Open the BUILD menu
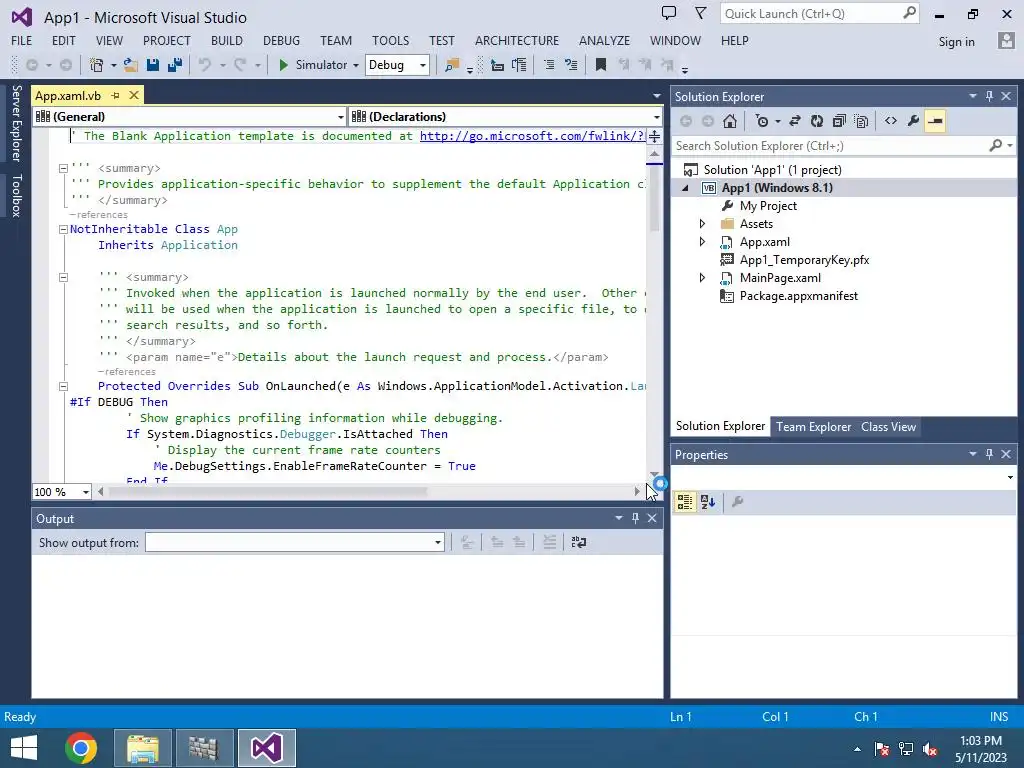This screenshot has height=768, width=1024. coord(227,40)
